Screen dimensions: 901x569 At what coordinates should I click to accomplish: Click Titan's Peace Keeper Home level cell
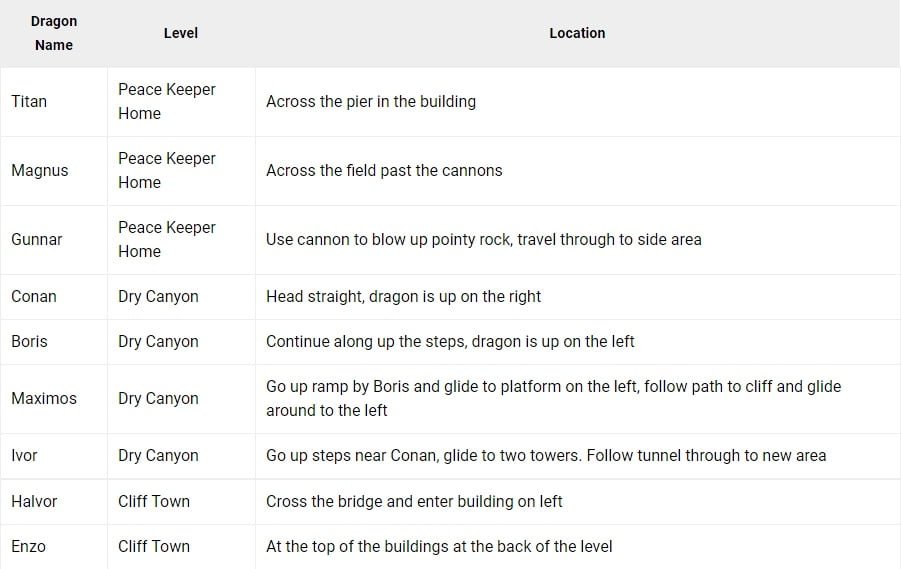[167, 101]
